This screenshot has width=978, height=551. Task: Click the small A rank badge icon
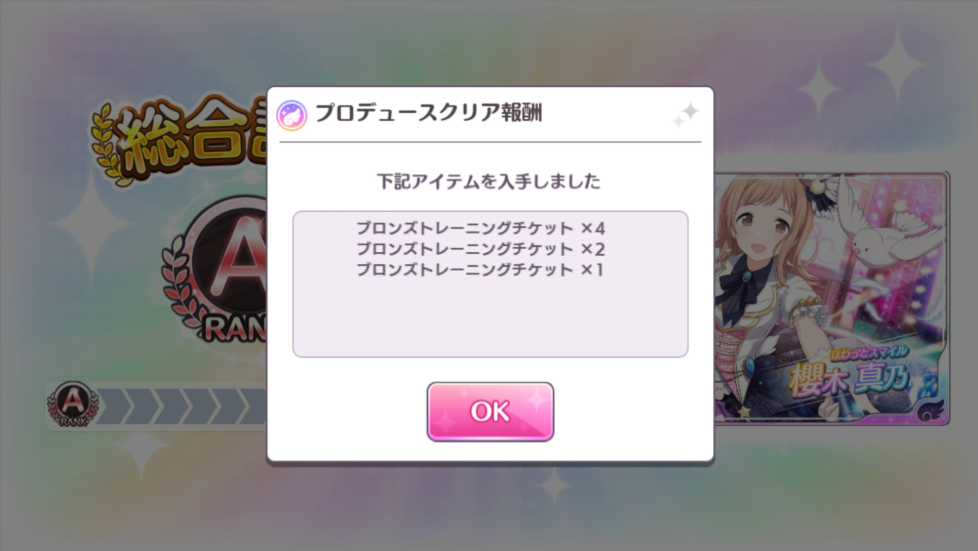click(73, 404)
